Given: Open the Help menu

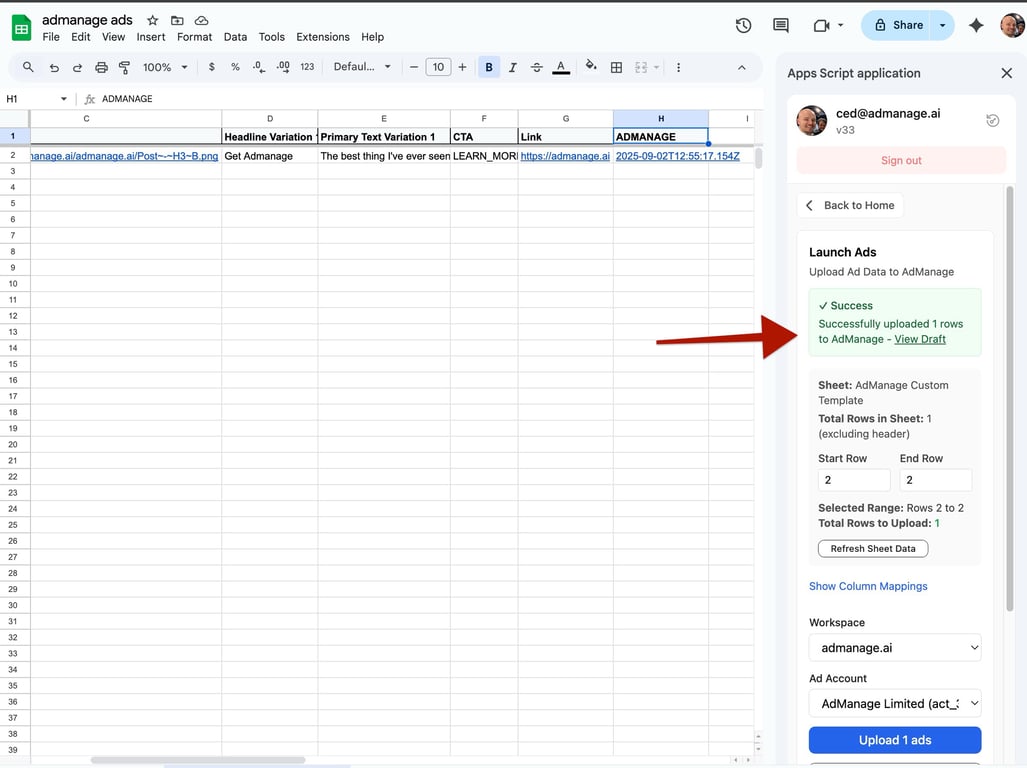Looking at the screenshot, I should 372,37.
